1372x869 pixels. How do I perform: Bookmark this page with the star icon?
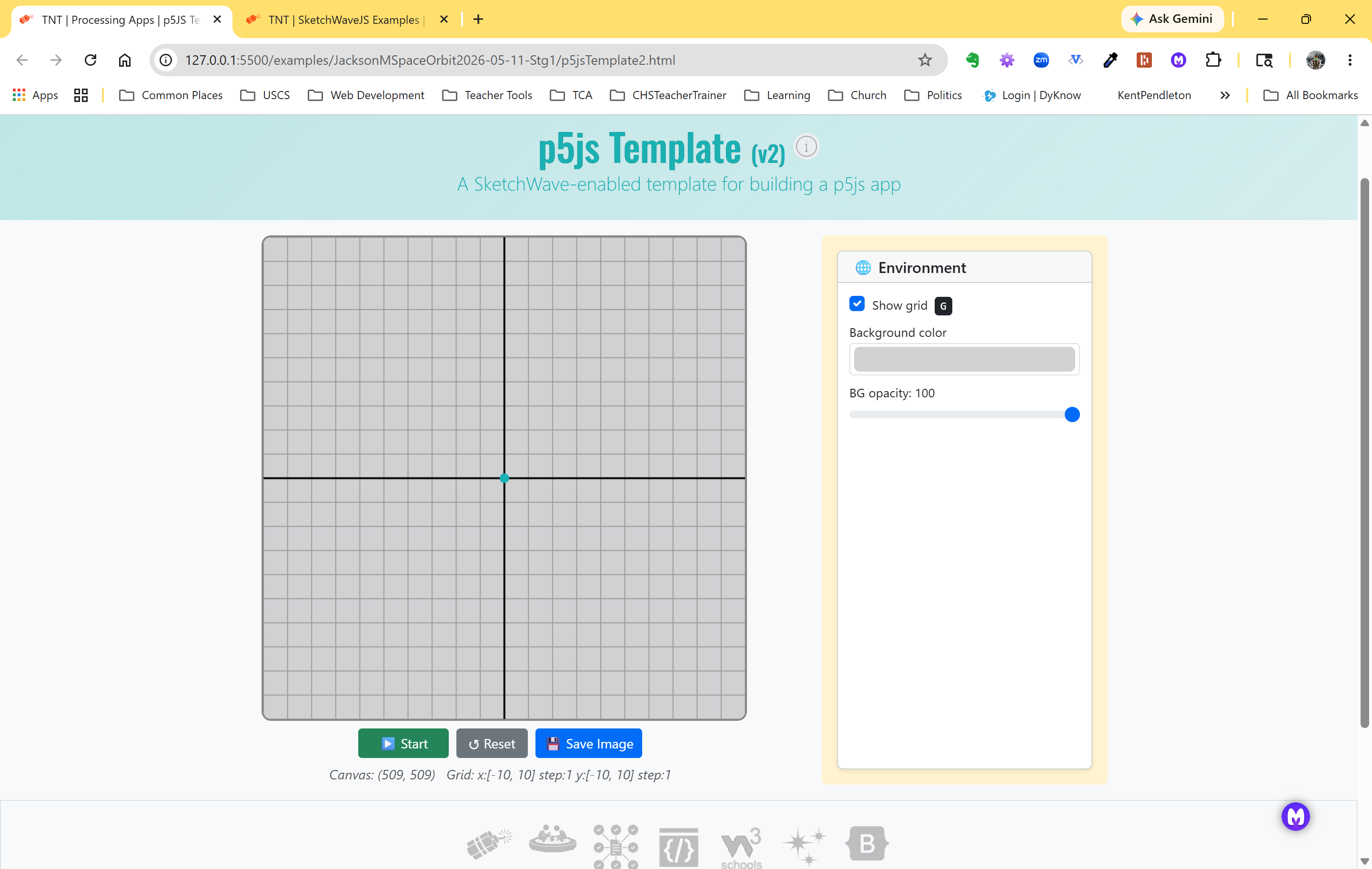coord(925,60)
